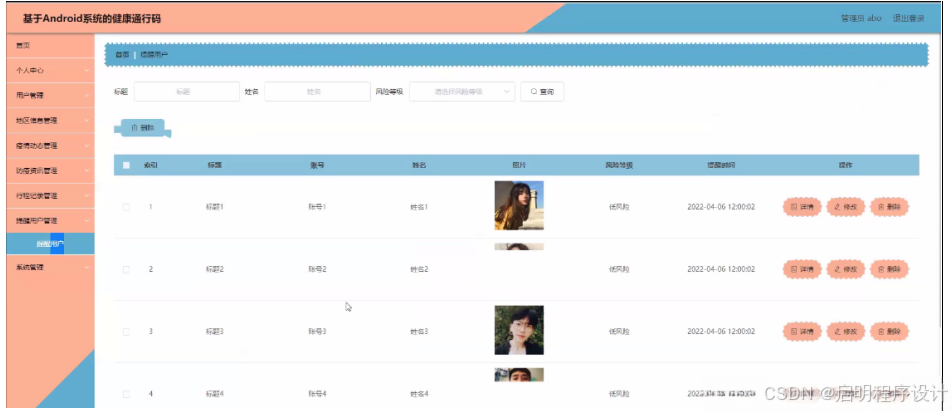952x411 pixels.
Task: Click the 低风险 cell in row 2
Action: pos(619,269)
